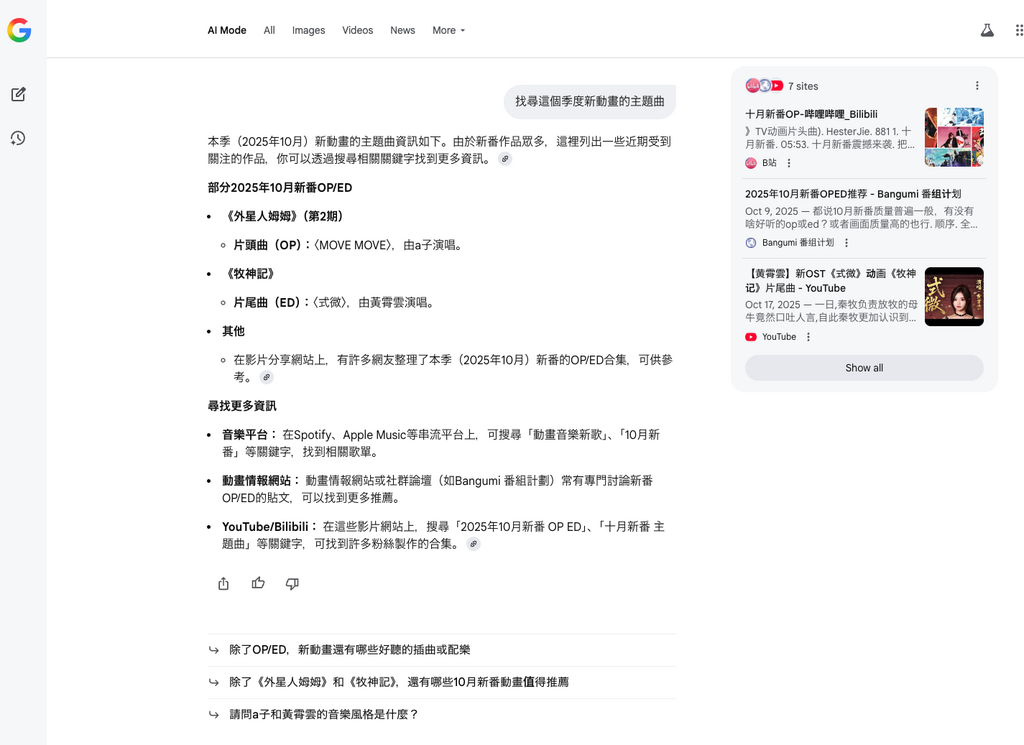1024x745 pixels.
Task: Click the share response icon
Action: (223, 584)
